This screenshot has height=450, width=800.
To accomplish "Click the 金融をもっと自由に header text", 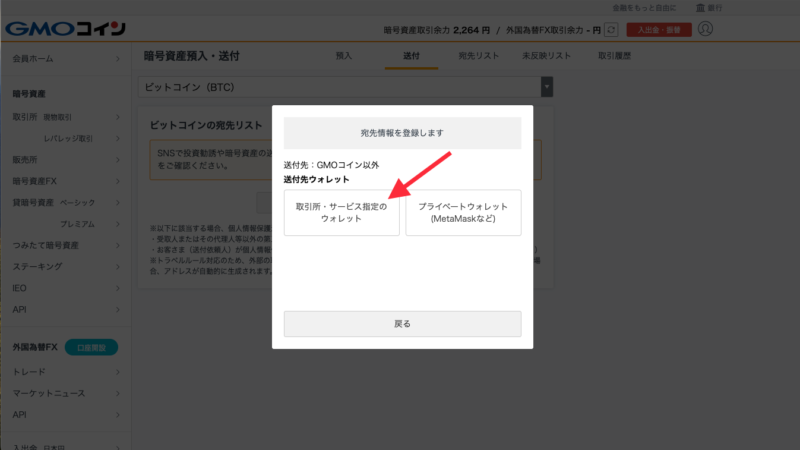I will [644, 8].
